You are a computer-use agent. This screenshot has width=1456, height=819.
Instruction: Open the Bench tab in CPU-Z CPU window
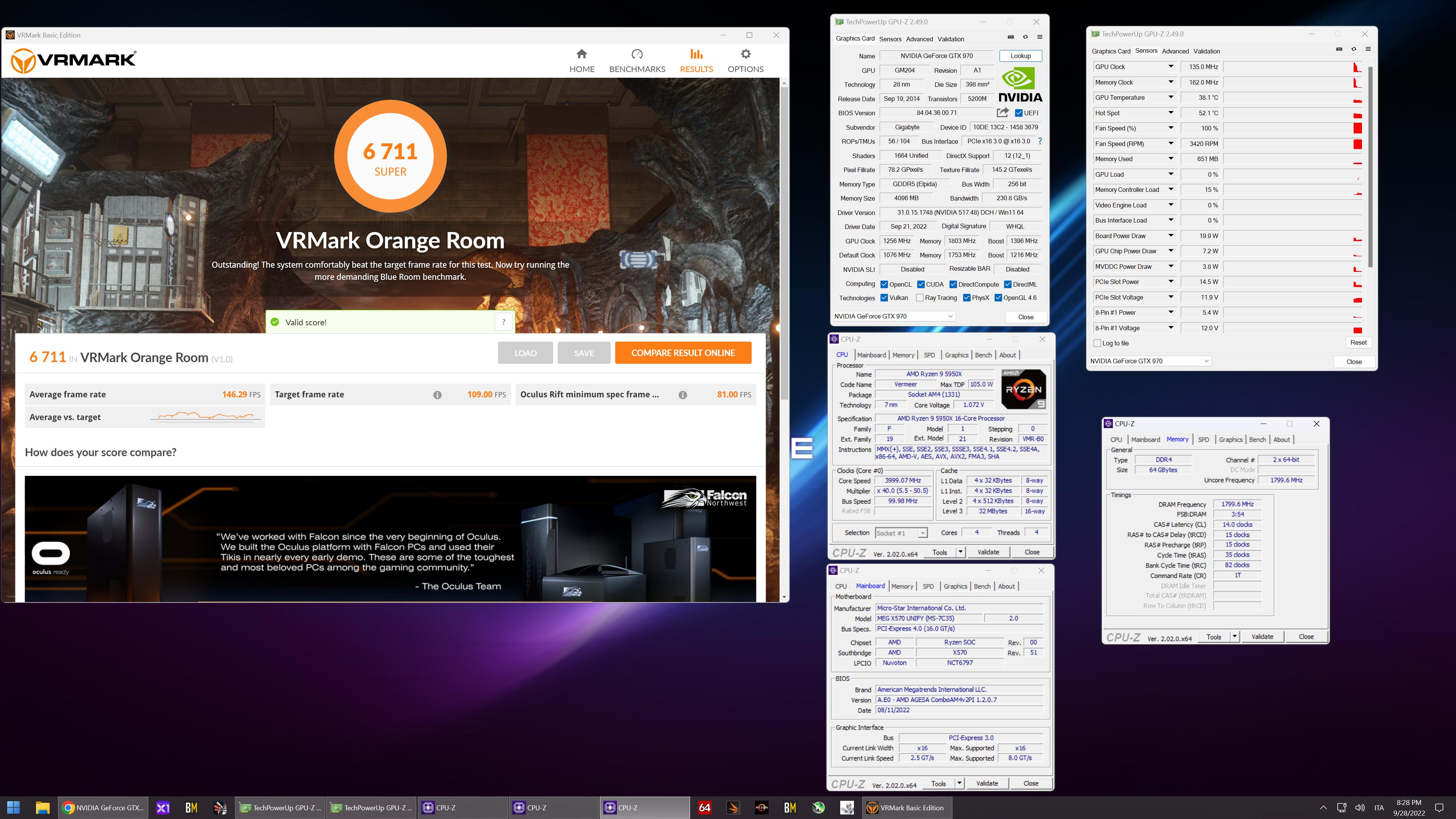click(x=983, y=355)
